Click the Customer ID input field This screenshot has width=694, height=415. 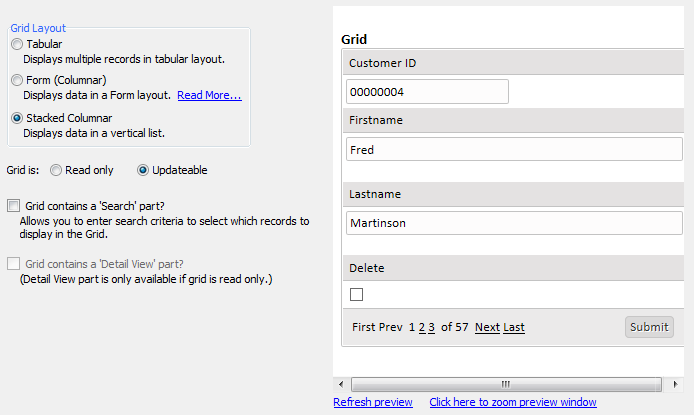[x=427, y=92]
